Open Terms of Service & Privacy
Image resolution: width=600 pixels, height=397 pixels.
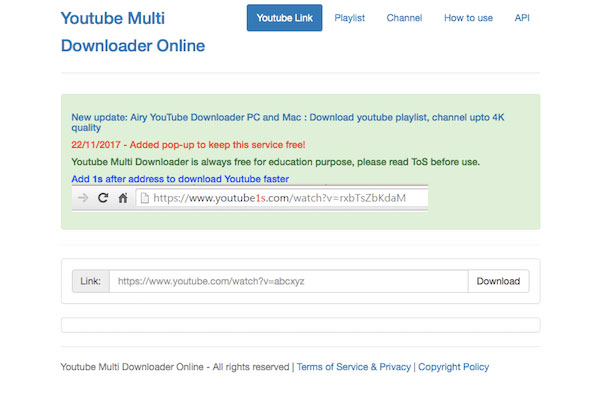354,367
